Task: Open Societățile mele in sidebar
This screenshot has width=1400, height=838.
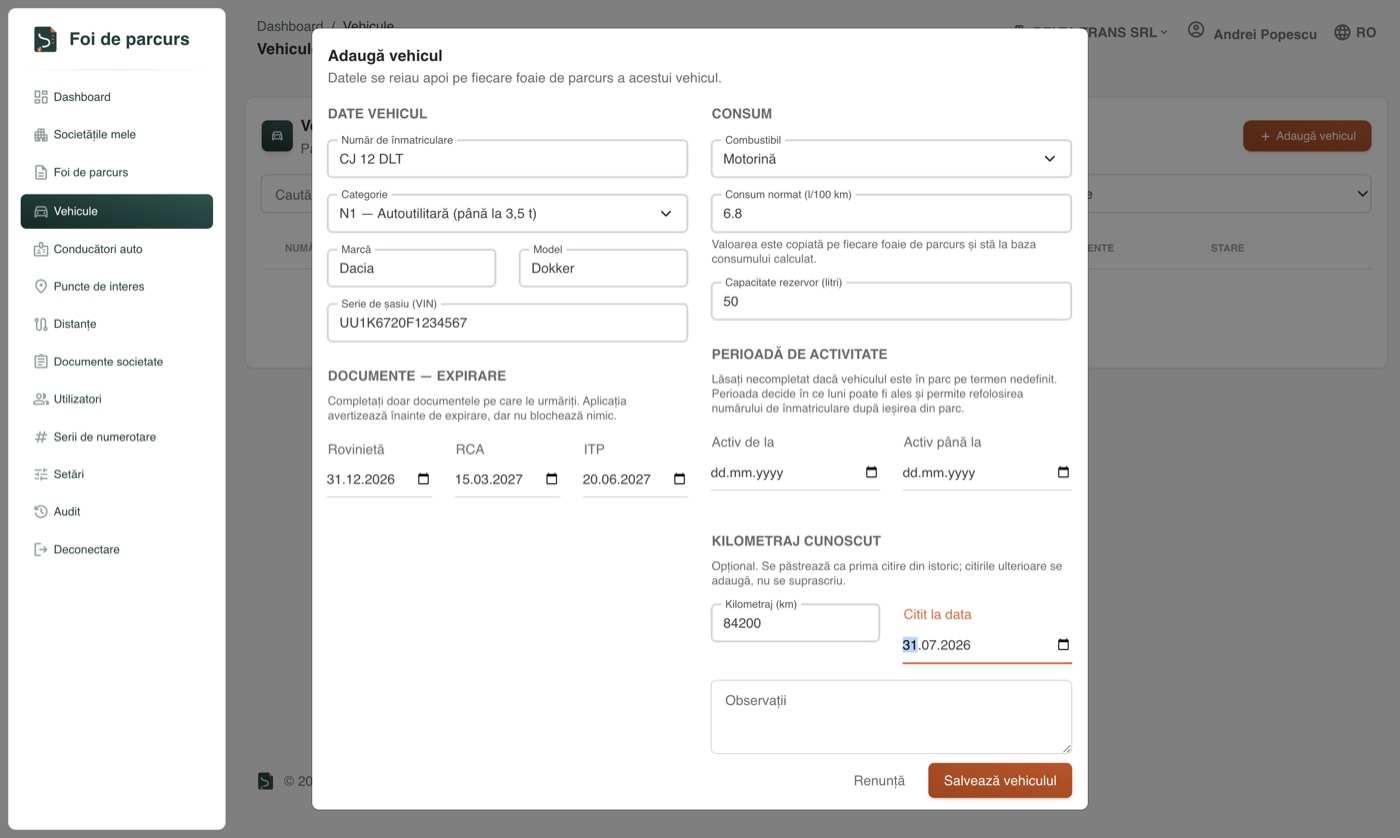Action: click(117, 135)
